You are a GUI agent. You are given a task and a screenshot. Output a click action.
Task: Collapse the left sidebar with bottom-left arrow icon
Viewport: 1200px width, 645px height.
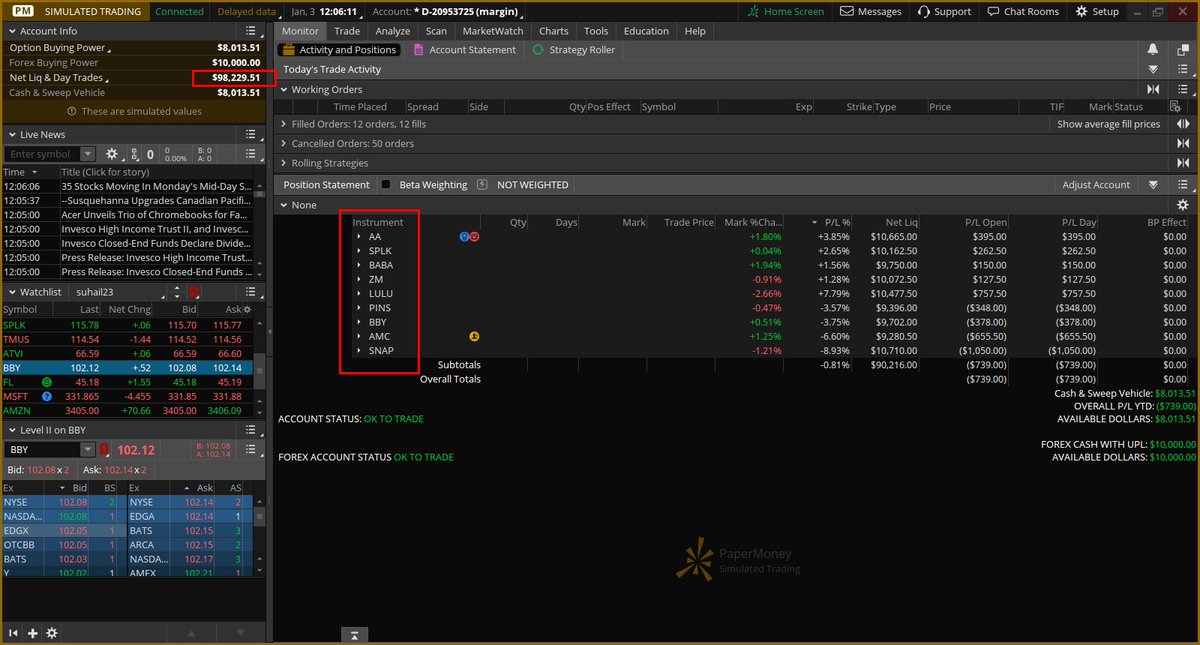pyautogui.click(x=14, y=633)
